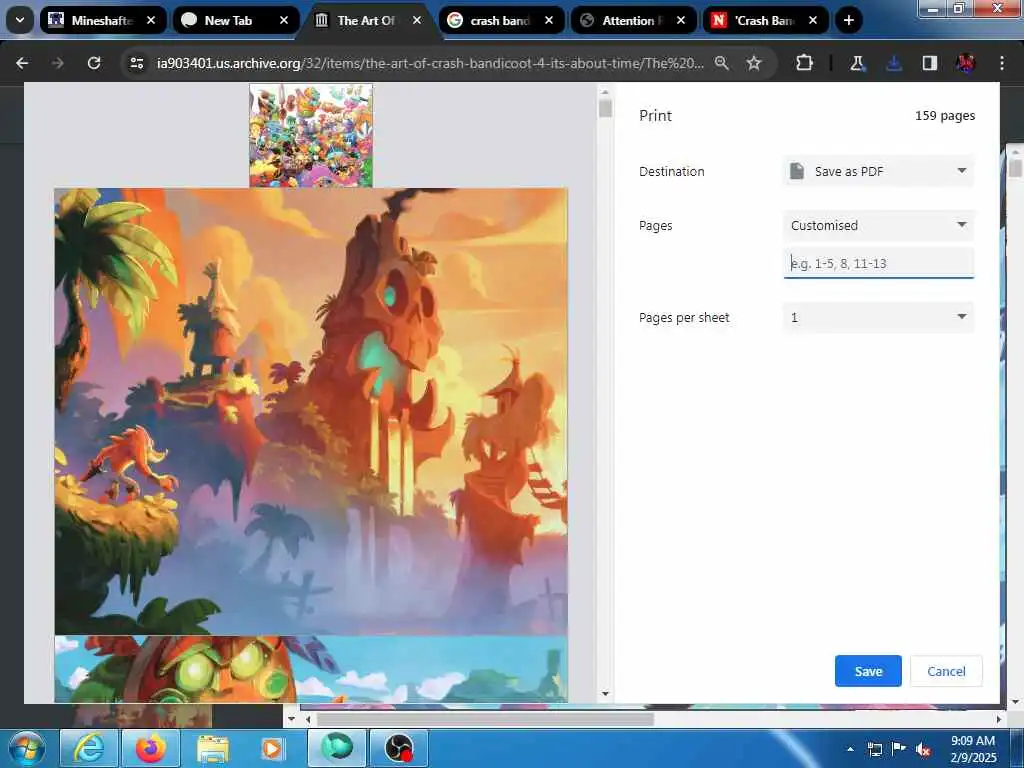Viewport: 1024px width, 768px height.
Task: Open the green round browser taskbar icon
Action: (337, 748)
